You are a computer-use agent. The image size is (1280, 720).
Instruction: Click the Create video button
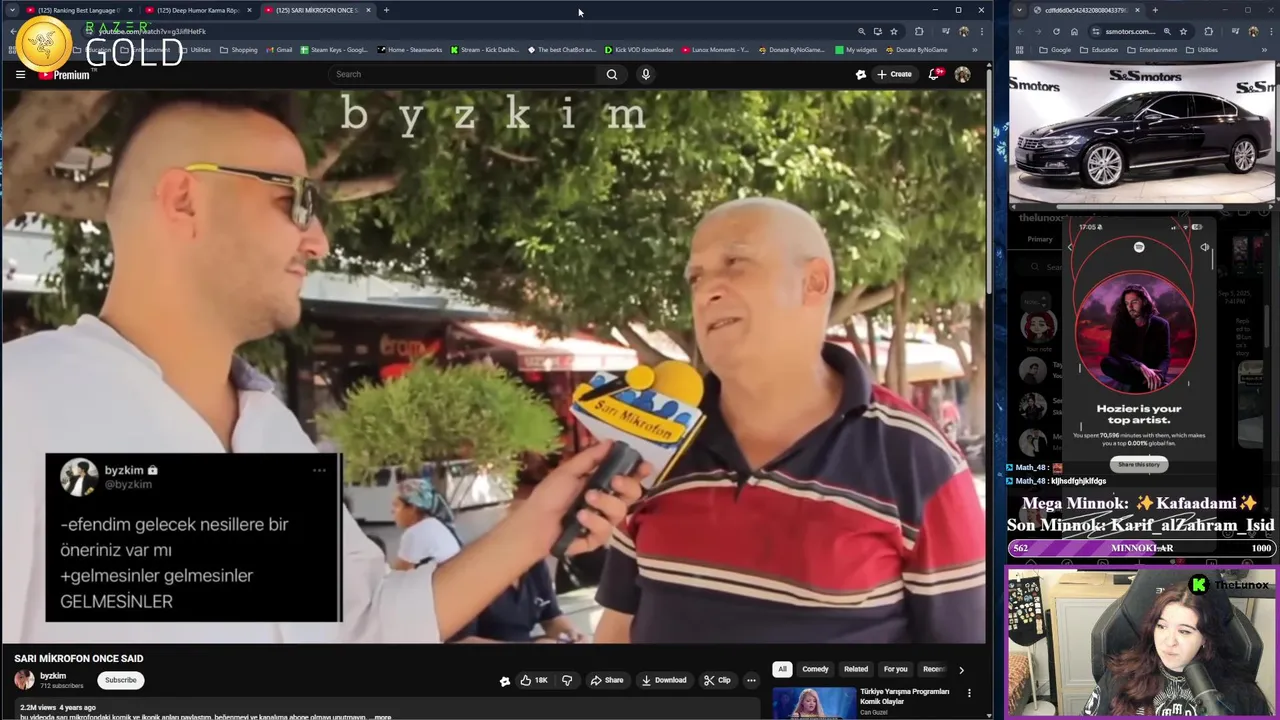[x=894, y=74]
